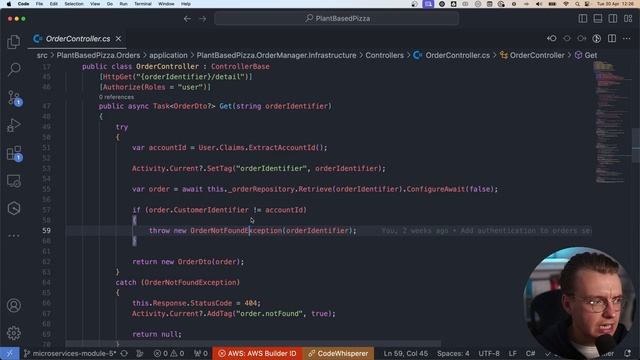Click the hexagon icon in activity bar
Screen dimensions: 640x360
(14, 209)
